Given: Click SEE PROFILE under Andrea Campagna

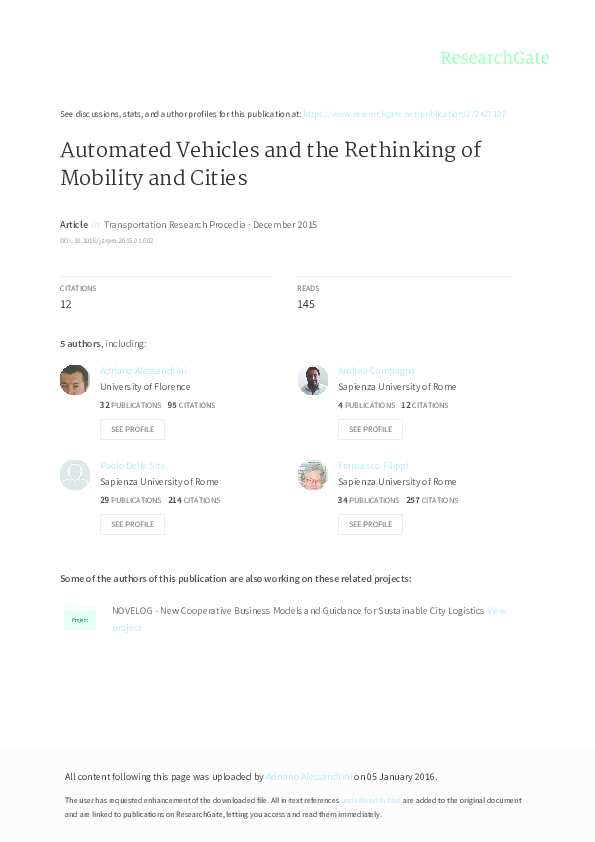Looking at the screenshot, I should 370,429.
